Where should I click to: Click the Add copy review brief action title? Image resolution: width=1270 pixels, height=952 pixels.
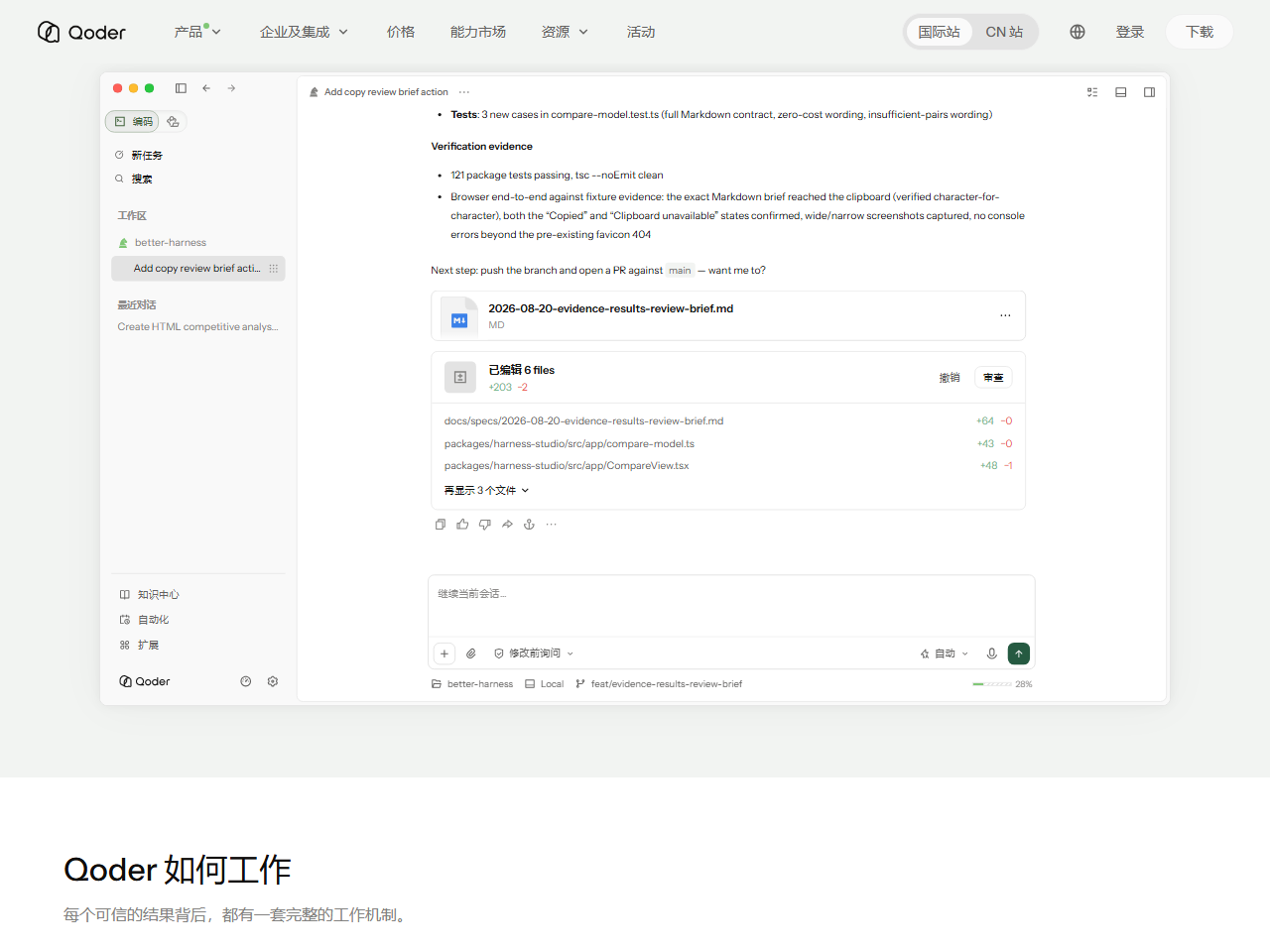click(x=386, y=92)
